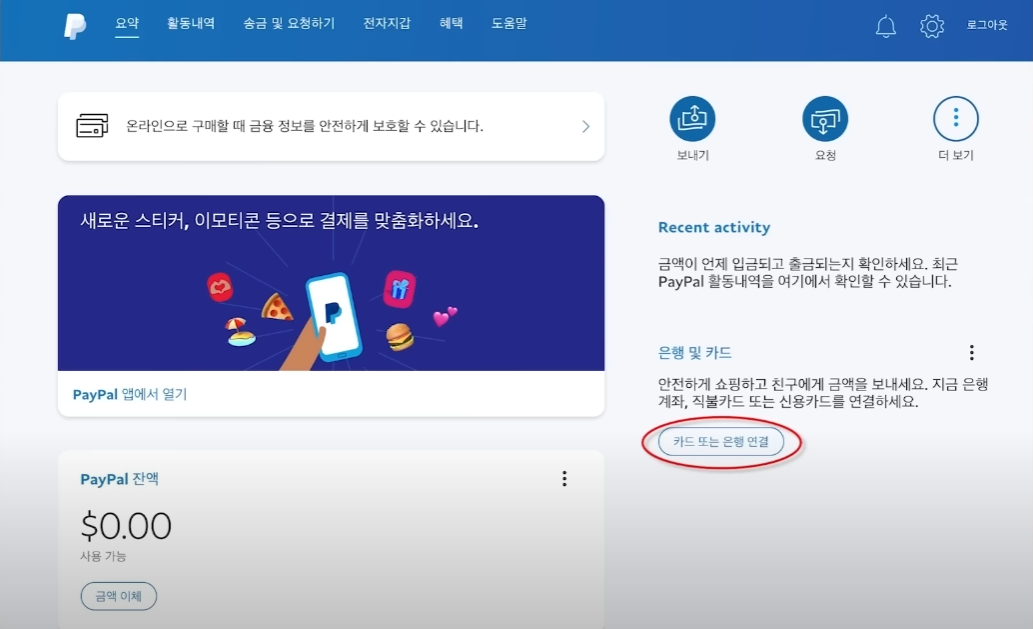Click the Recent activity heading link
The image size is (1033, 629).
tap(714, 227)
